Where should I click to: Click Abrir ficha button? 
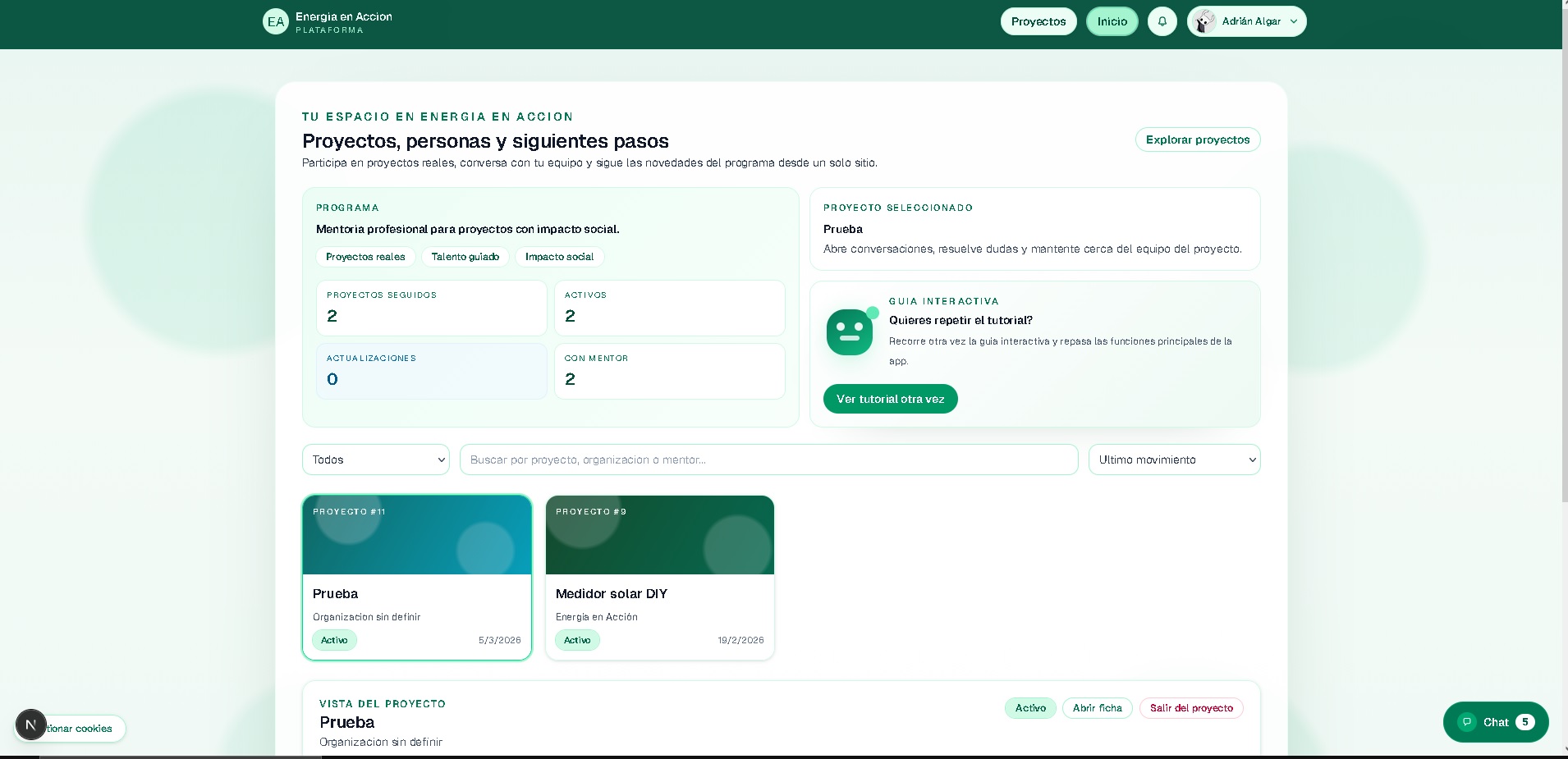[1097, 708]
